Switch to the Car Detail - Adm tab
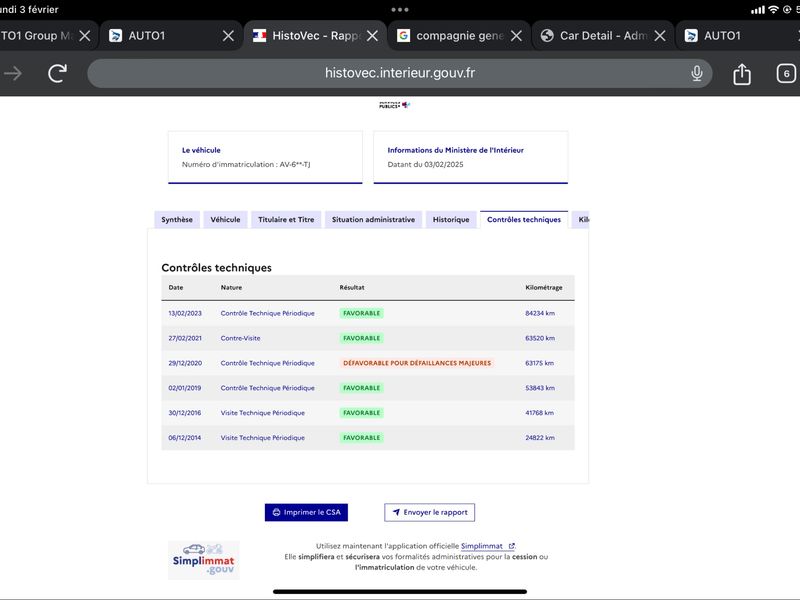Screen dimensions: 800x600 click(603, 36)
